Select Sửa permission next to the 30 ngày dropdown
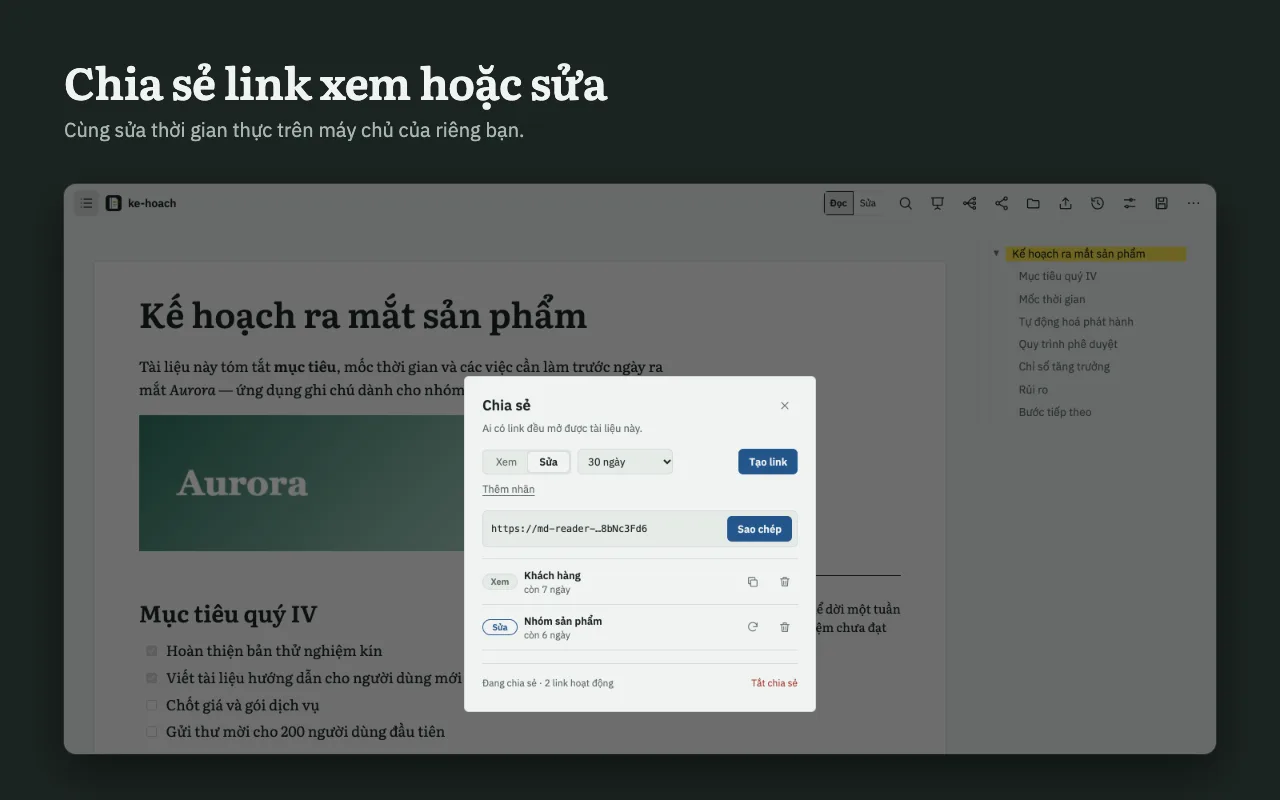The height and width of the screenshot is (800, 1280). click(548, 462)
